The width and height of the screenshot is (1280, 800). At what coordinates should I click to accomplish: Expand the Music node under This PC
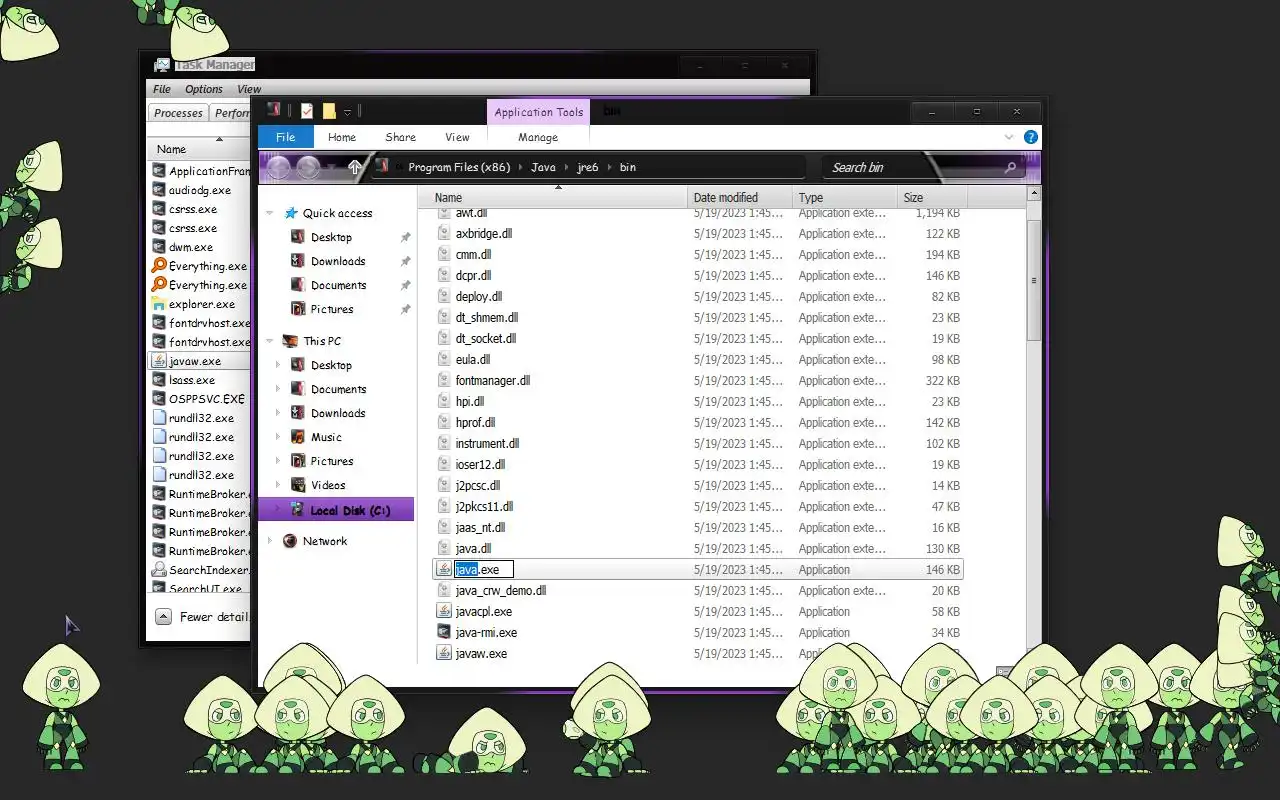point(278,437)
